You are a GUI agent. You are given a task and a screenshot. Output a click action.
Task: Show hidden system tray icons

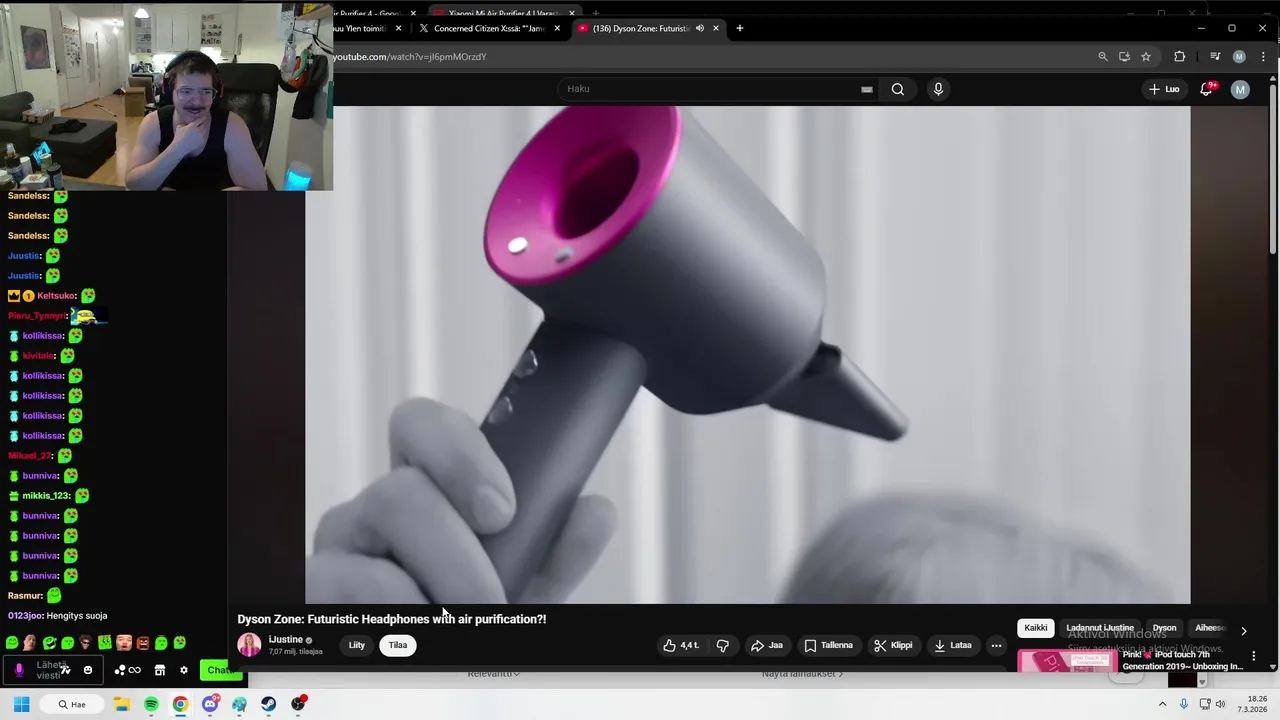click(x=1162, y=704)
